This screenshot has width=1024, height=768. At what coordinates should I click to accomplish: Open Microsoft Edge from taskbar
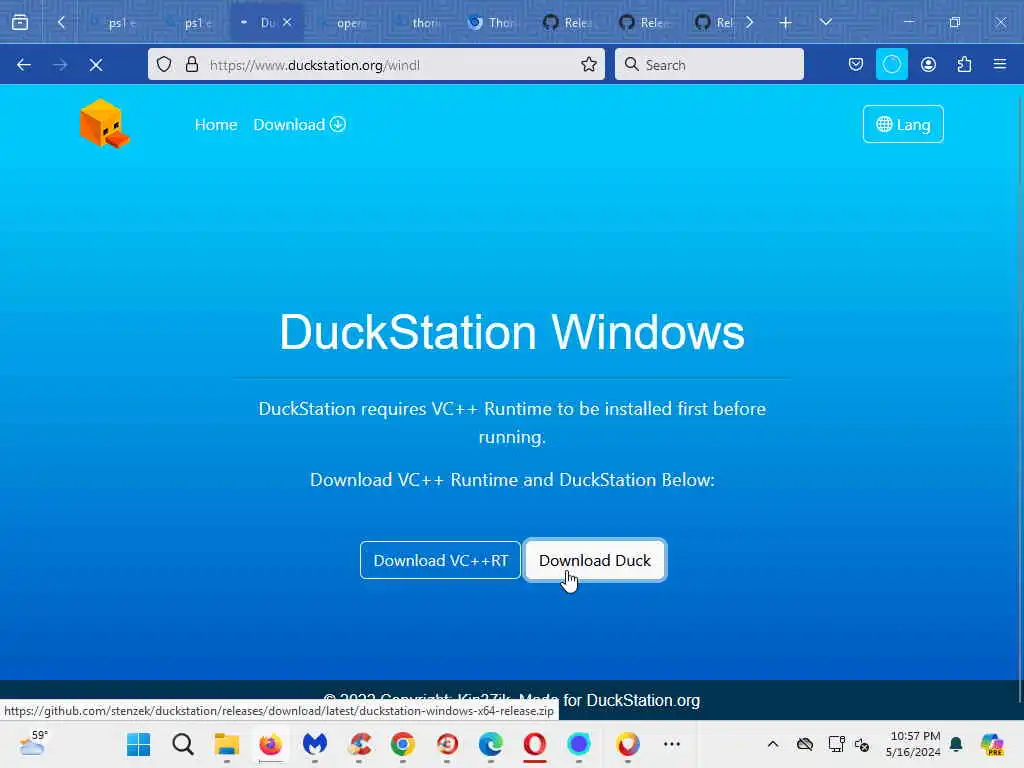point(490,744)
